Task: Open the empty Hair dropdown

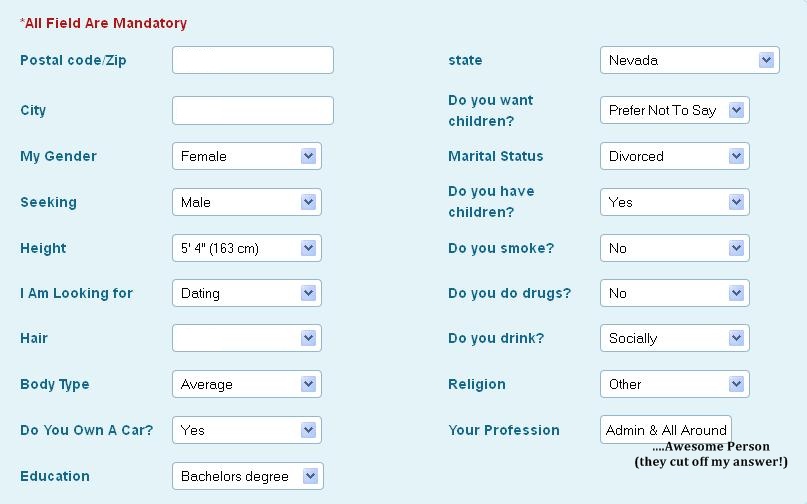Action: (x=247, y=338)
